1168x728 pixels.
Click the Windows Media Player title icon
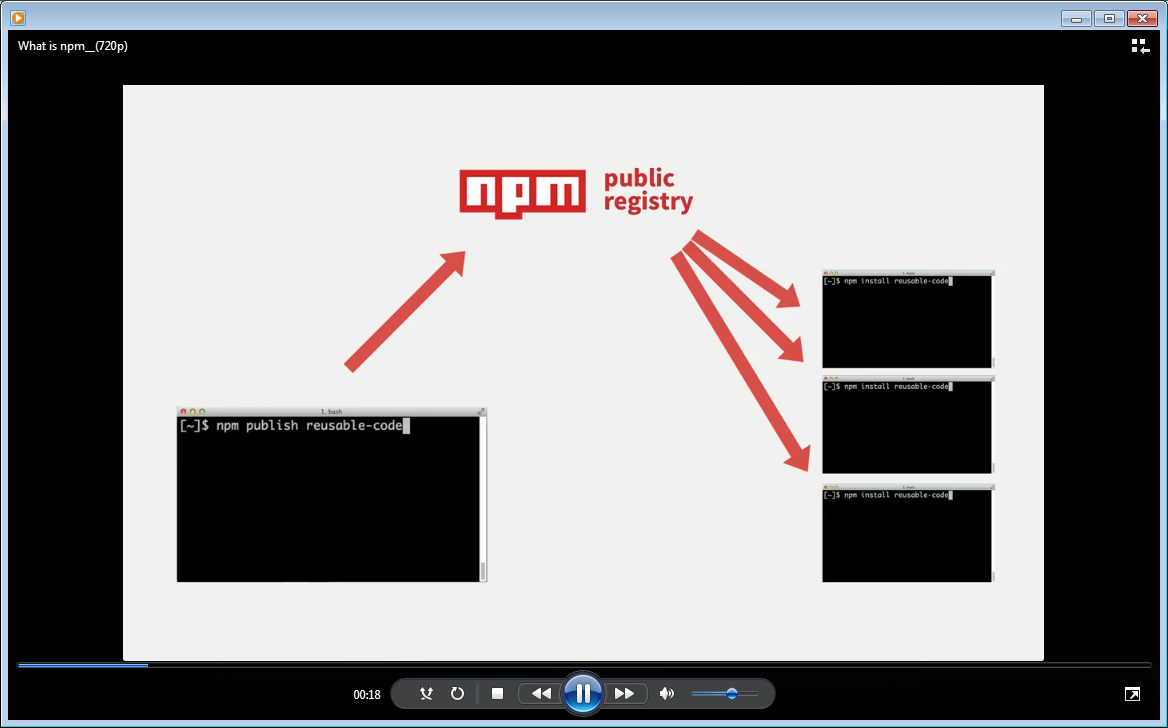click(x=18, y=17)
